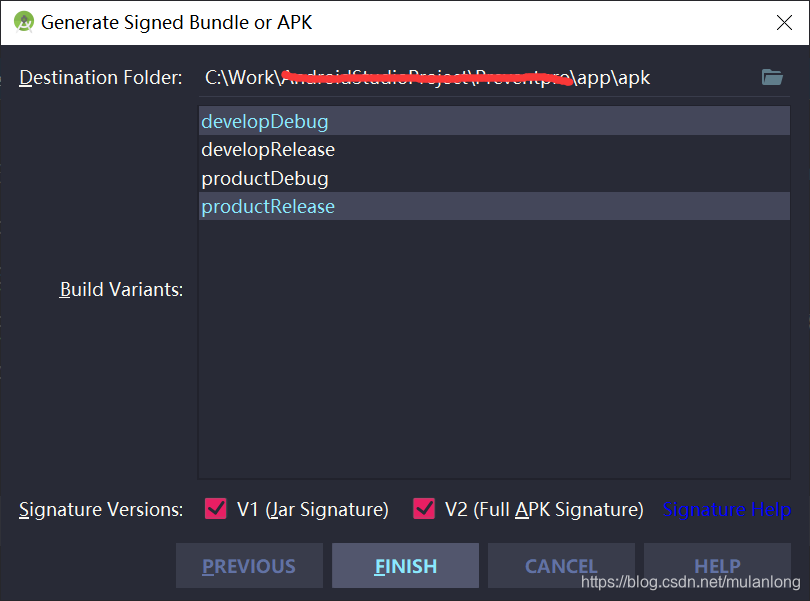Deselect the productRelease build variant
This screenshot has width=810, height=601.
coord(268,207)
